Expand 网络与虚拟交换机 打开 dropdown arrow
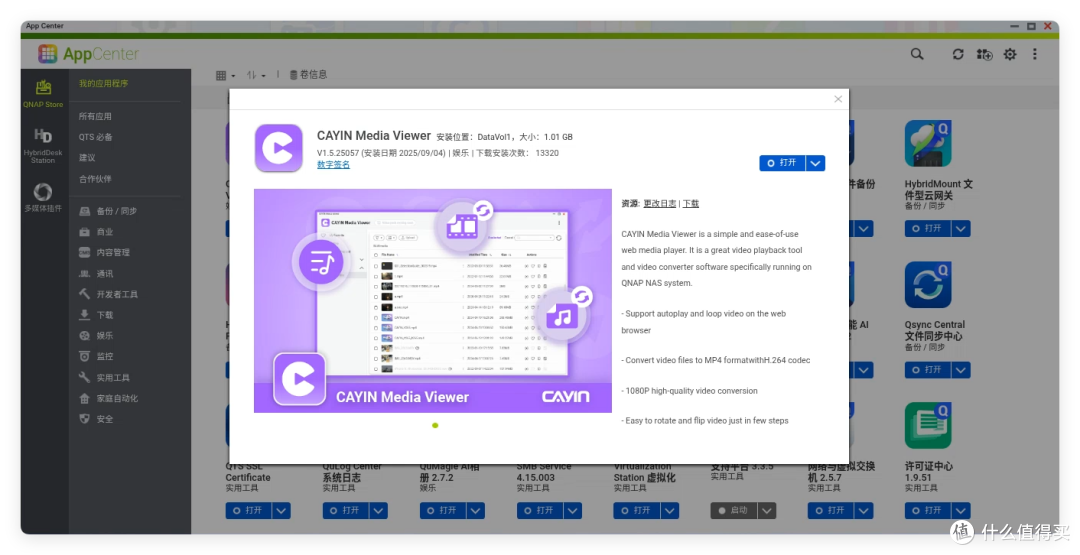The image size is (1080, 555). coord(864,510)
